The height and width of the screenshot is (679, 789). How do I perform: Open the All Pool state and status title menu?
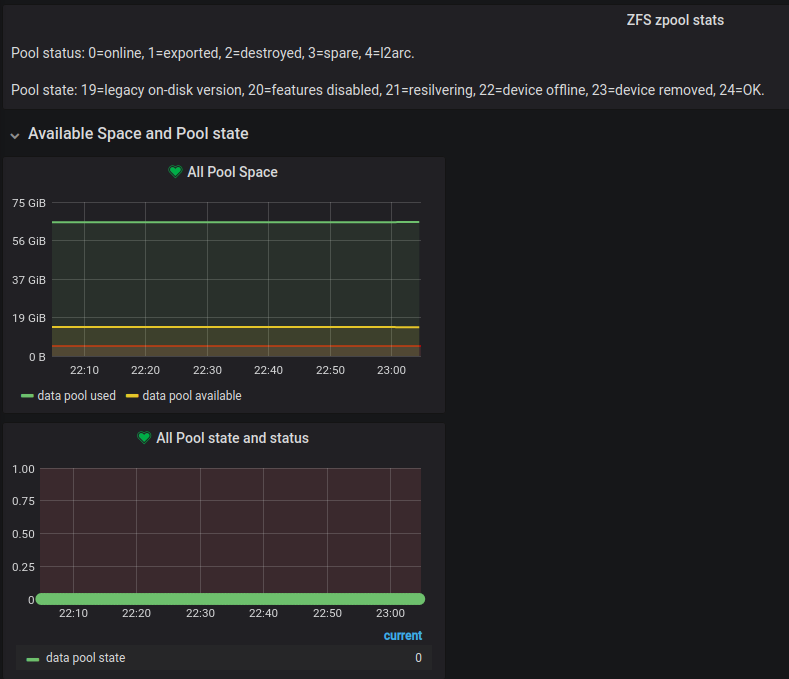232,438
